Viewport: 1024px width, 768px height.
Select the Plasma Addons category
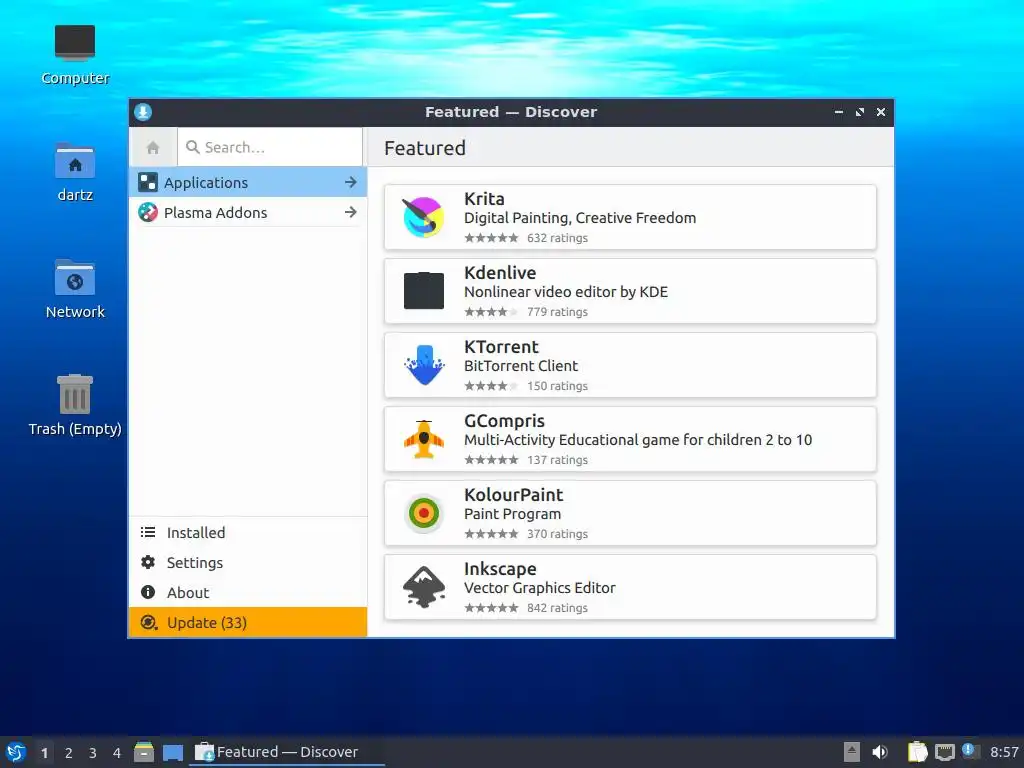pyautogui.click(x=248, y=212)
